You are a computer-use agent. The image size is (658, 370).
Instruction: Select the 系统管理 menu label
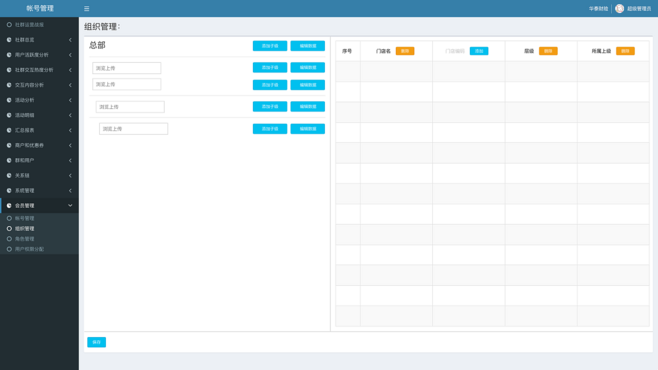(25, 191)
